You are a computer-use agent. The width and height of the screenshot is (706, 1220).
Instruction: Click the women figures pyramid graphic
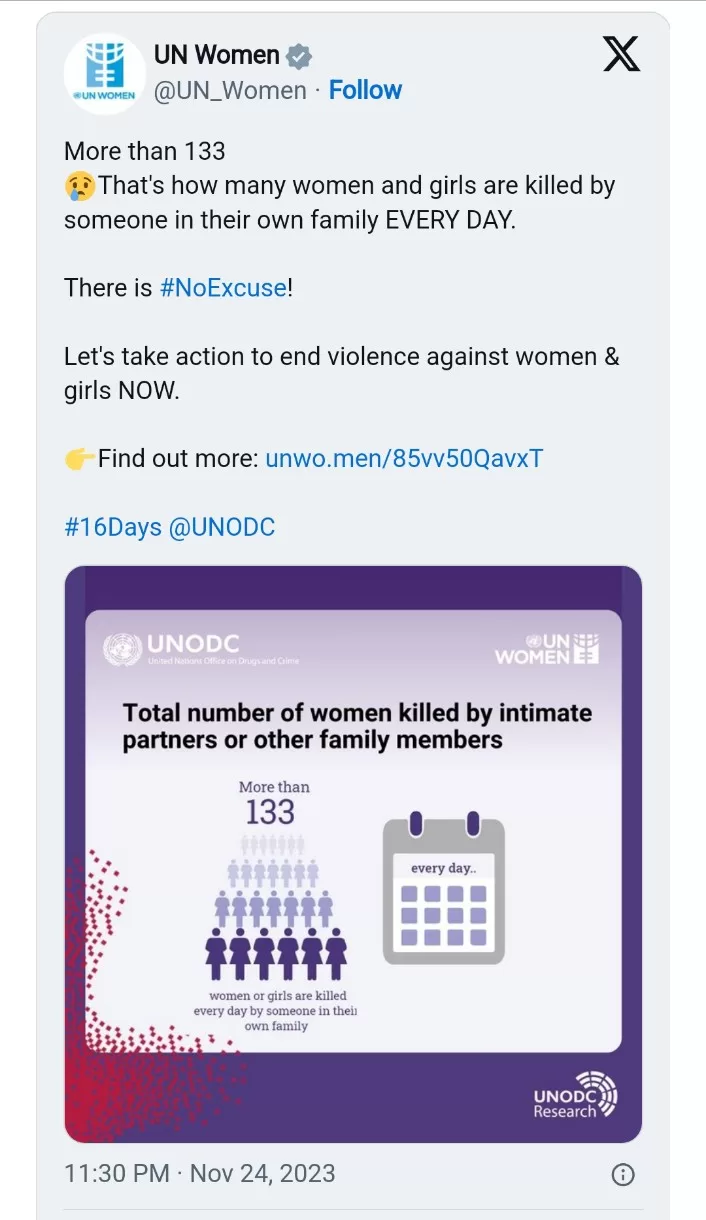pos(277,910)
